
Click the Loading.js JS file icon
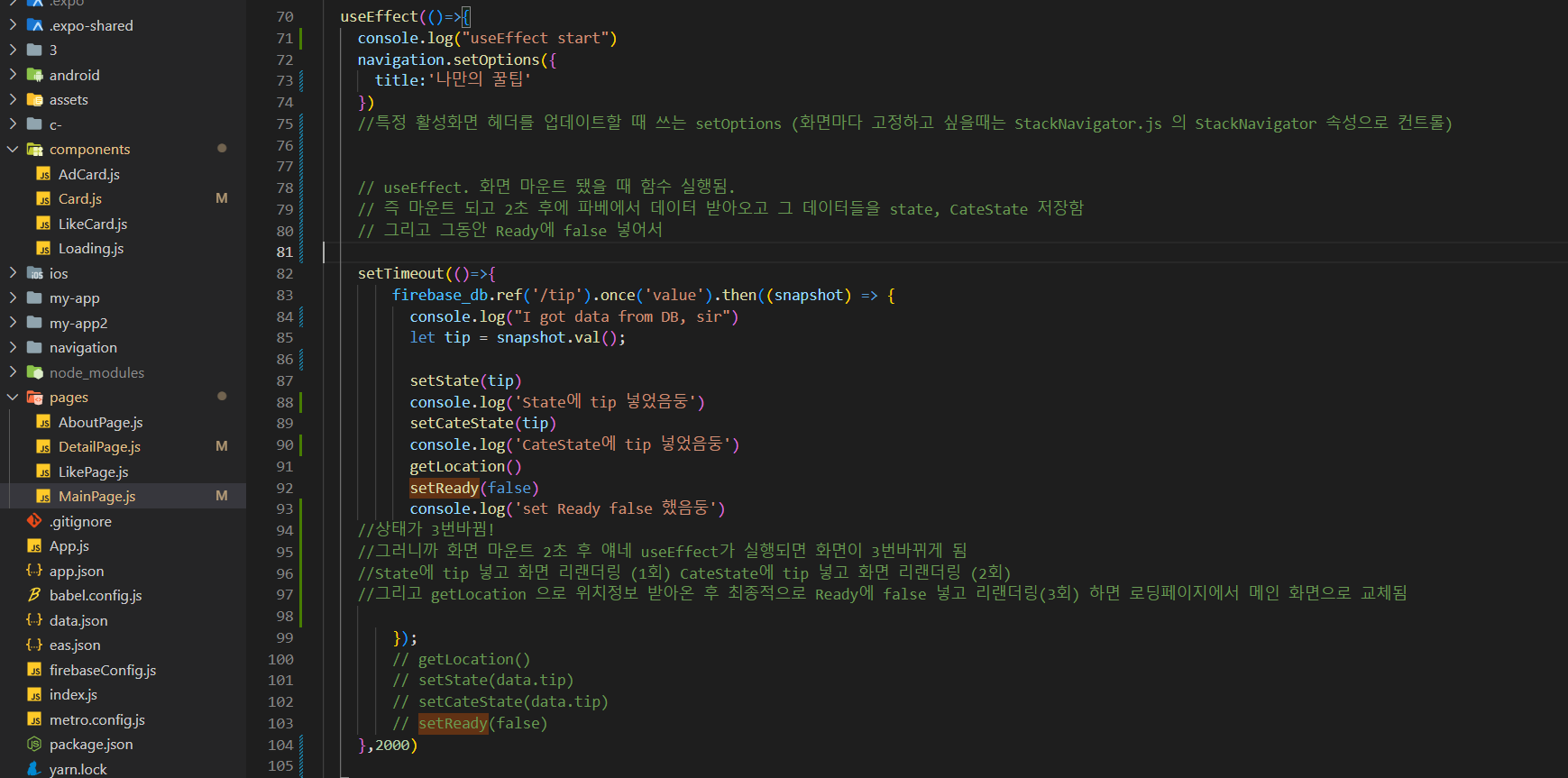[x=43, y=249]
